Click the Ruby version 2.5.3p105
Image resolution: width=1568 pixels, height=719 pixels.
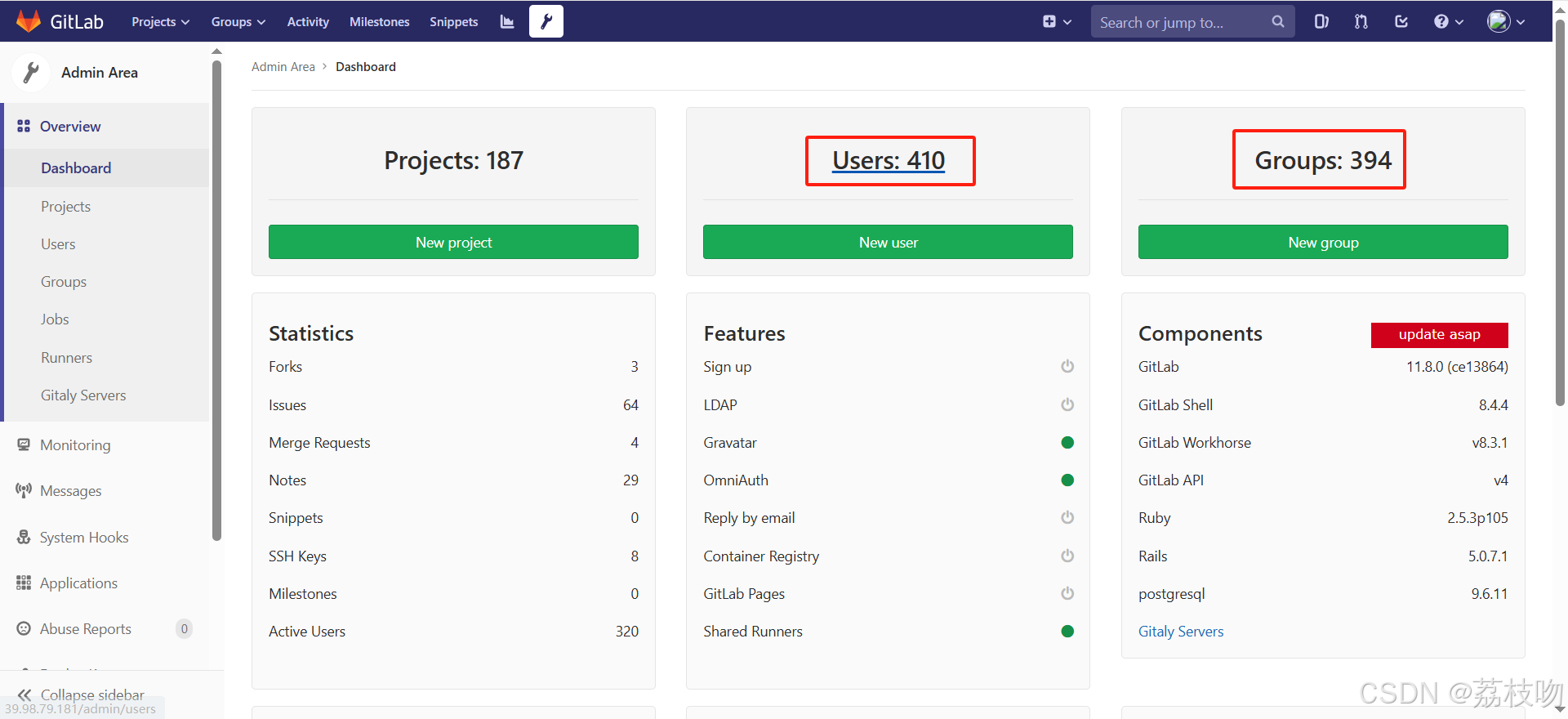(x=1477, y=518)
